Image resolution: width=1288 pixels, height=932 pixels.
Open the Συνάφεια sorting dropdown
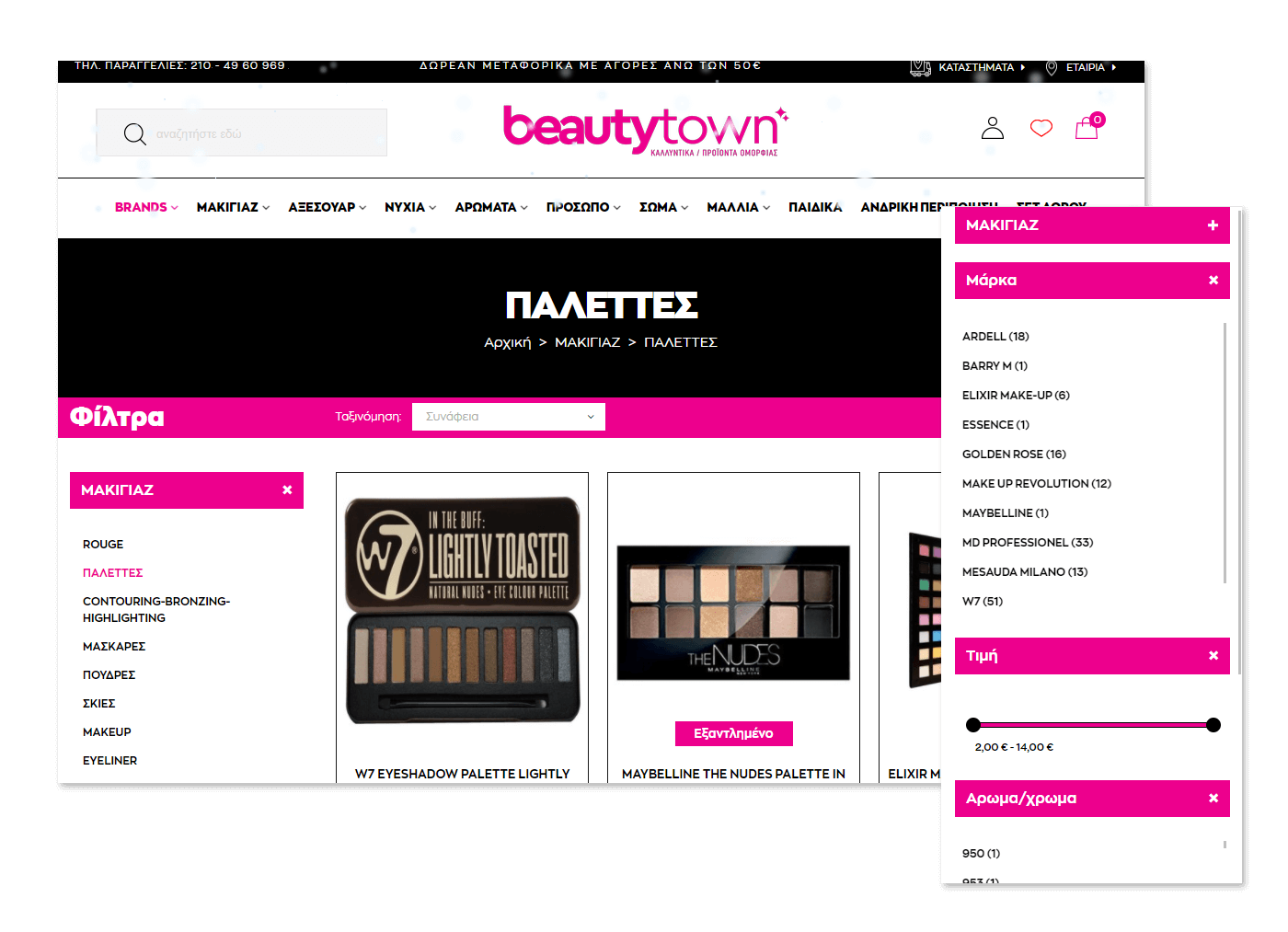click(509, 417)
